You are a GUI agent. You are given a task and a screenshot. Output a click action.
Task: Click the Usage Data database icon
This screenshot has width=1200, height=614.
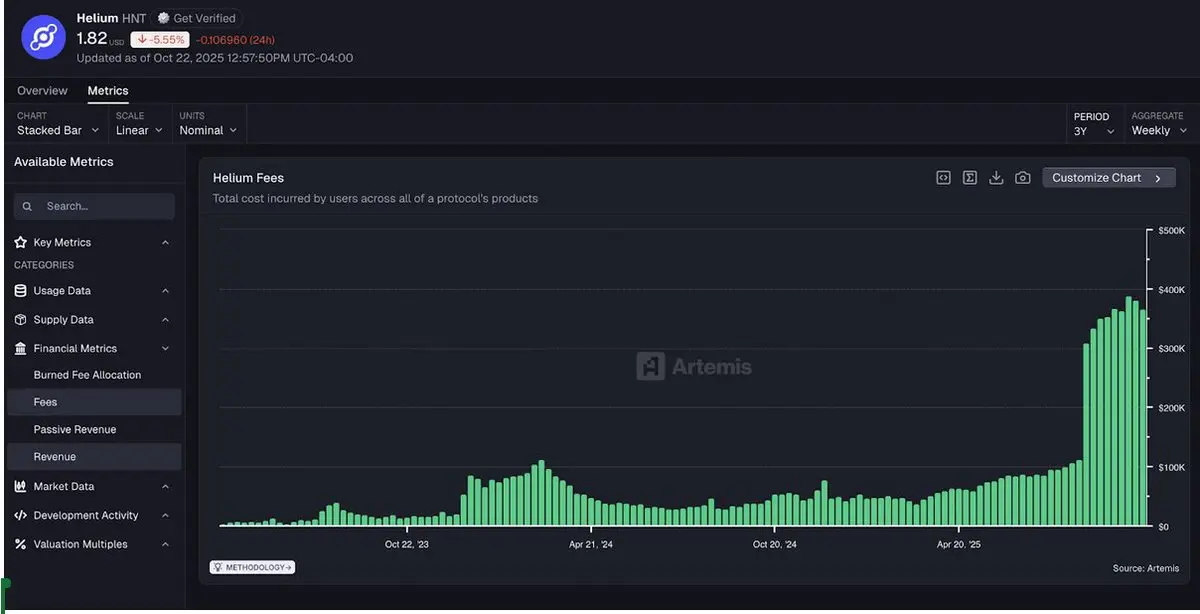point(21,291)
